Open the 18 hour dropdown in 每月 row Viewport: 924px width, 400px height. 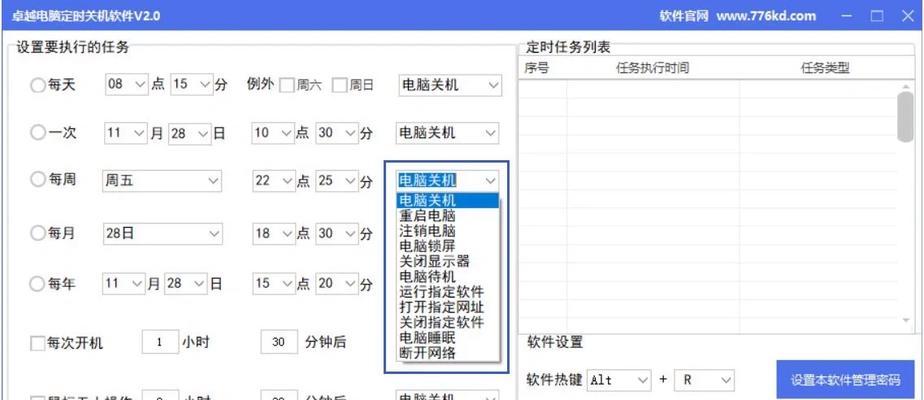[x=273, y=234]
